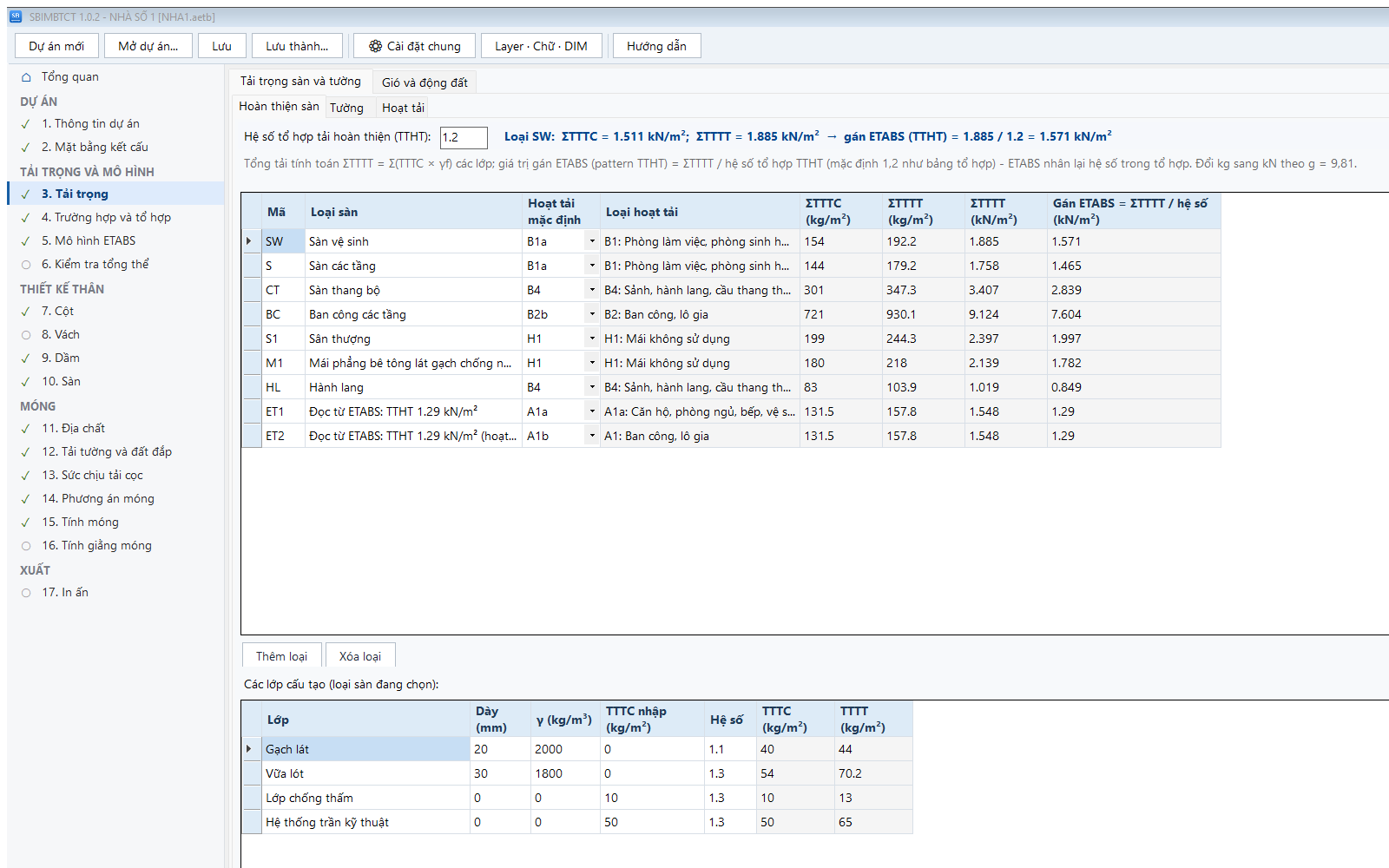Open the Tường sub-tab

click(x=347, y=108)
